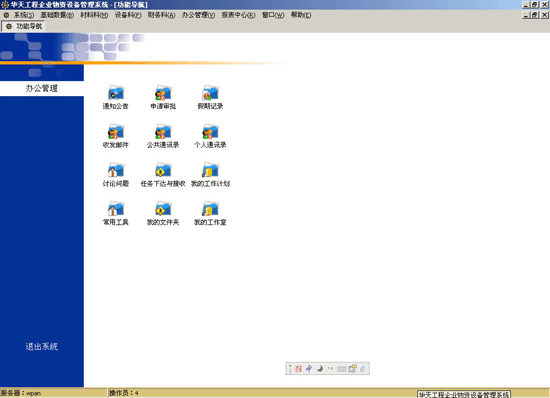Open the 我的工作室 icon
This screenshot has width=550, height=398.
point(210,209)
